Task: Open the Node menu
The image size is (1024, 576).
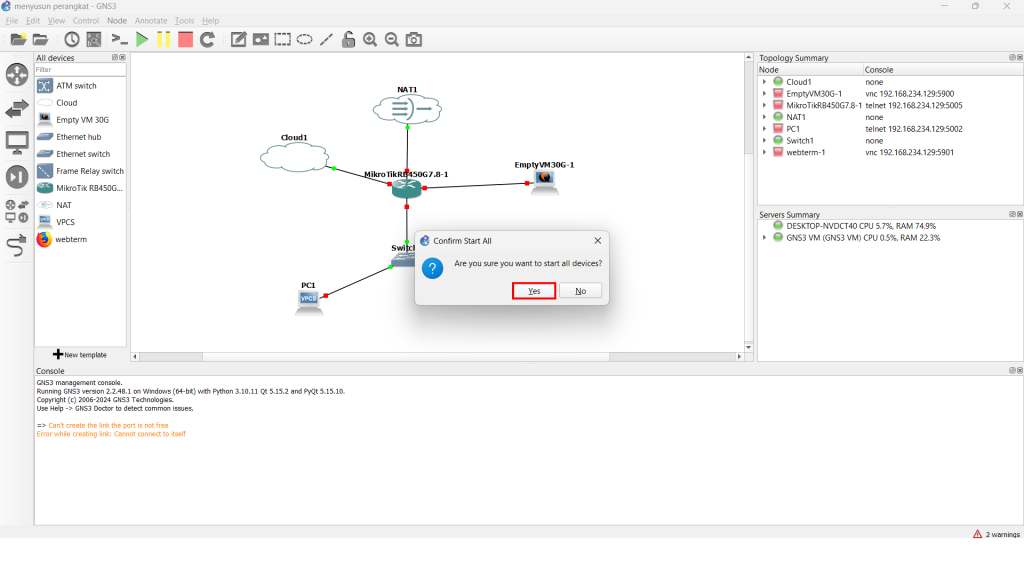Action: [117, 20]
